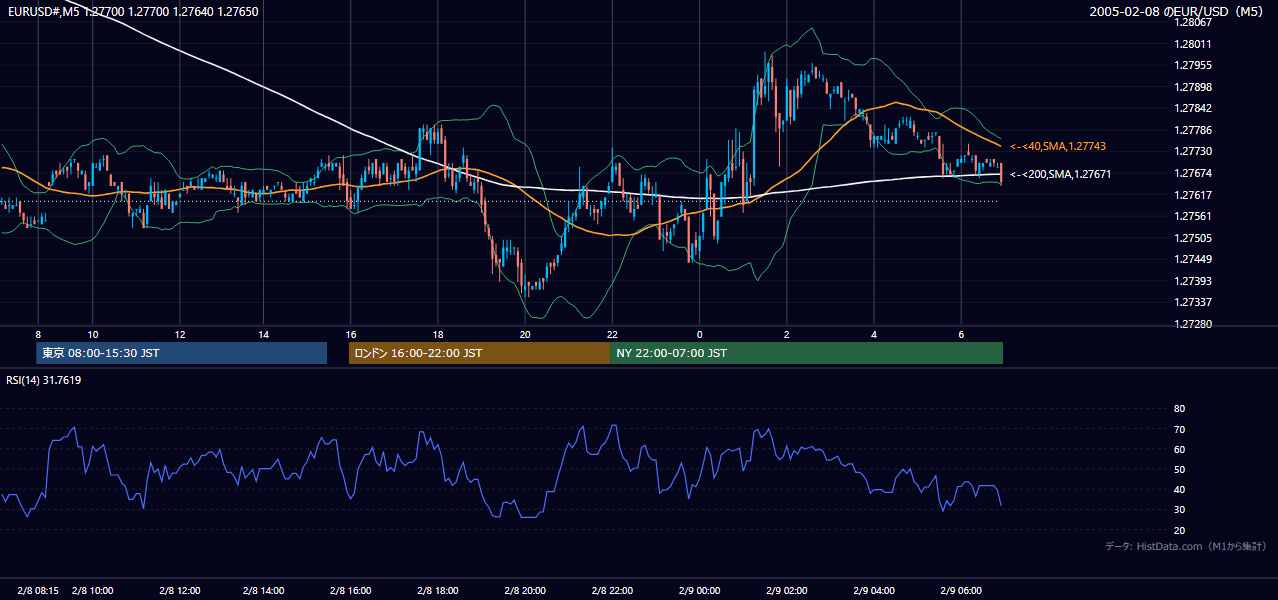The image size is (1278, 600).
Task: Click price level 1.28011 on the axis
Action: point(1193,44)
